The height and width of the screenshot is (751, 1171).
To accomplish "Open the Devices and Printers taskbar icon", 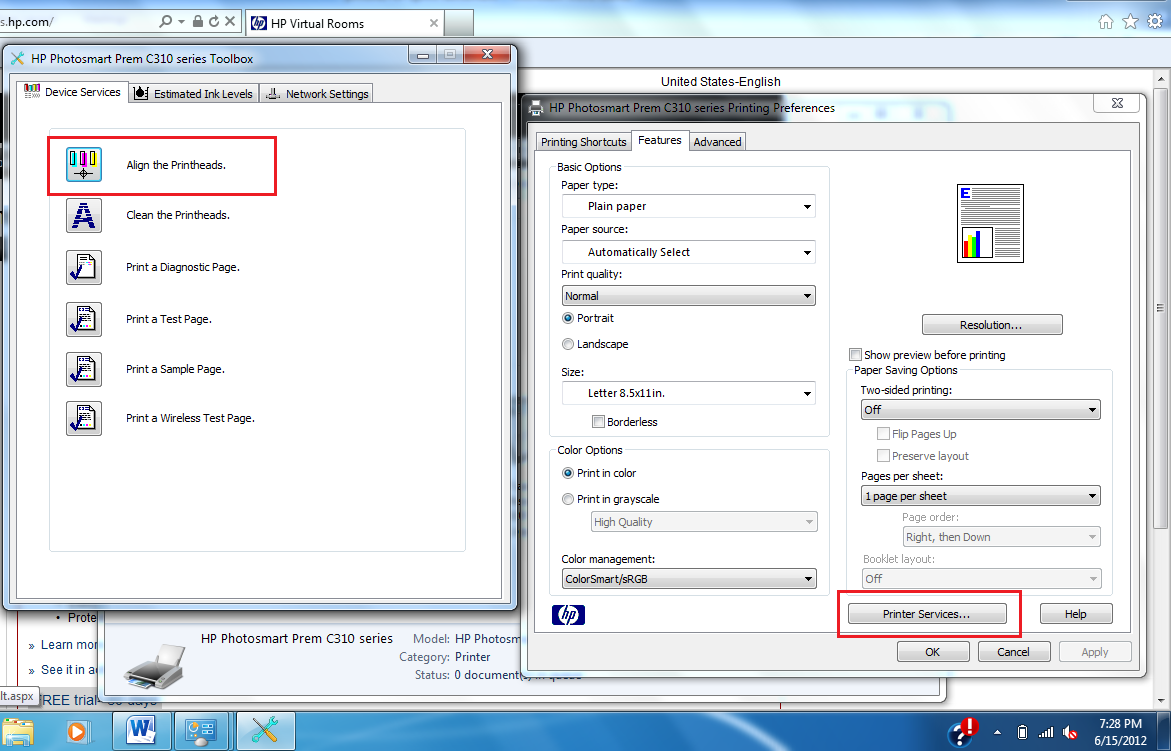I will click(x=201, y=731).
